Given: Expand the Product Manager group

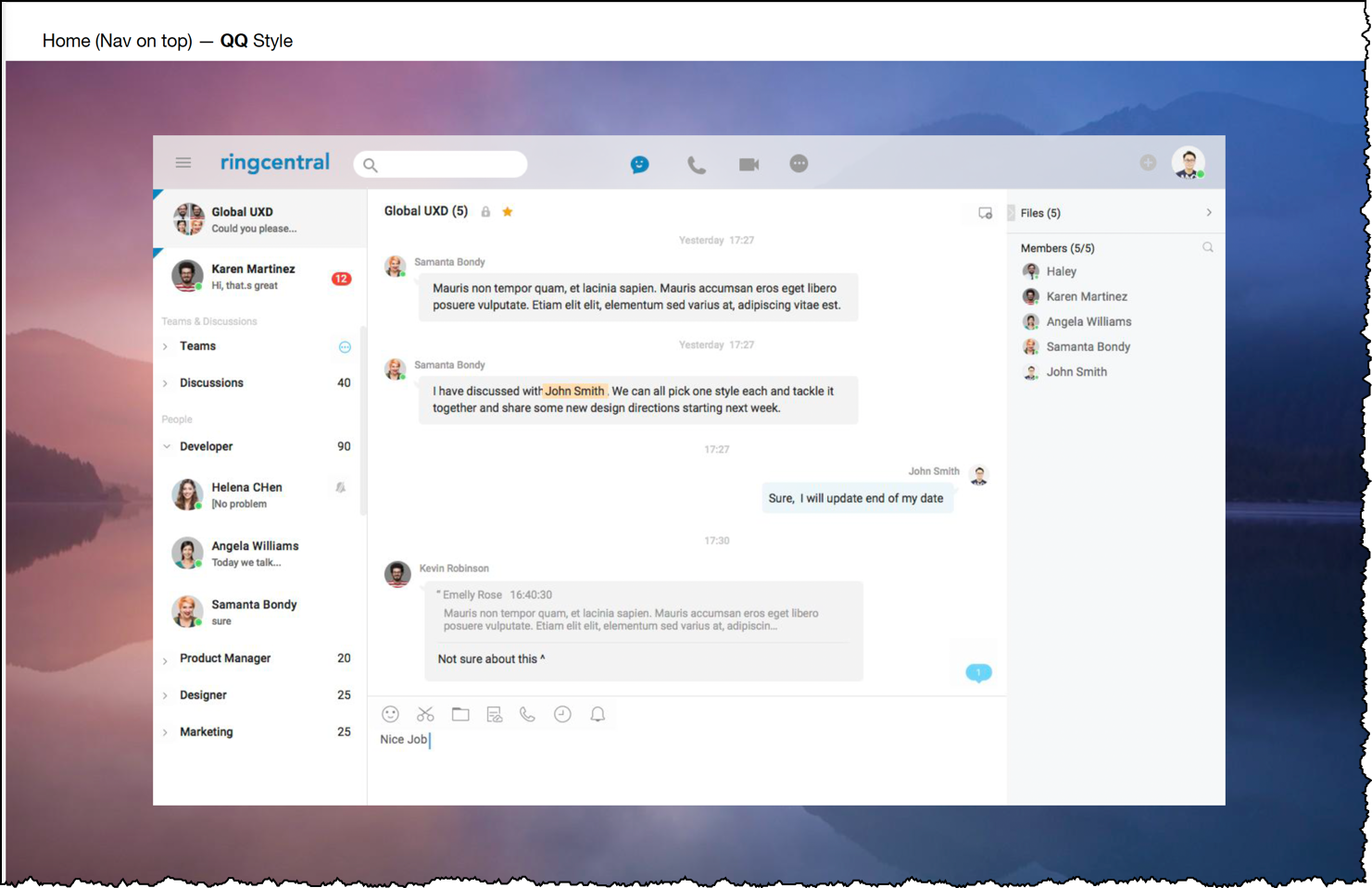Looking at the screenshot, I should click(x=165, y=660).
